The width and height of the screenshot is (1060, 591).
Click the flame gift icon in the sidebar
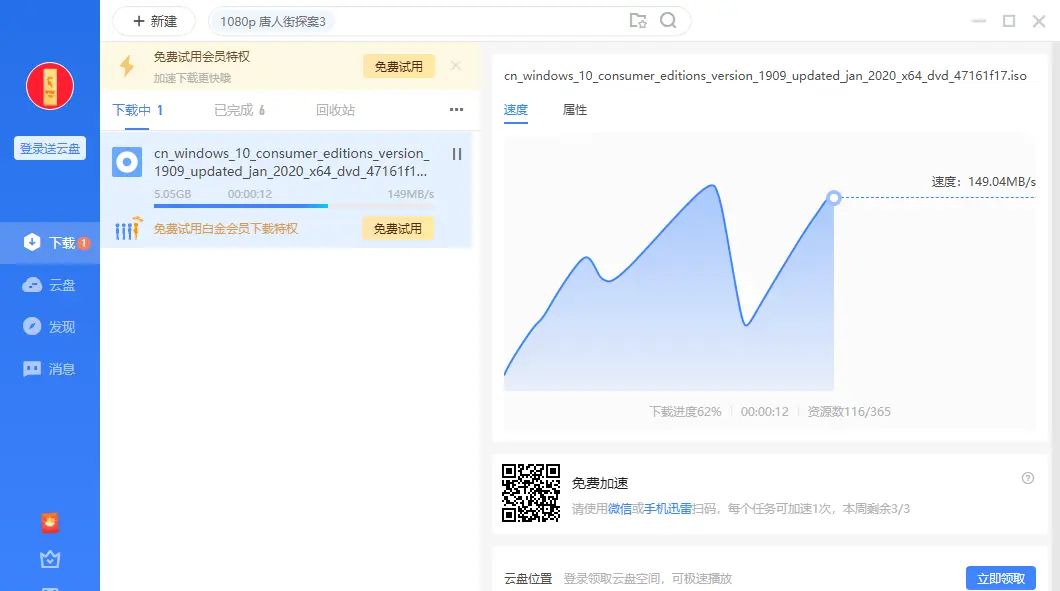tap(50, 522)
